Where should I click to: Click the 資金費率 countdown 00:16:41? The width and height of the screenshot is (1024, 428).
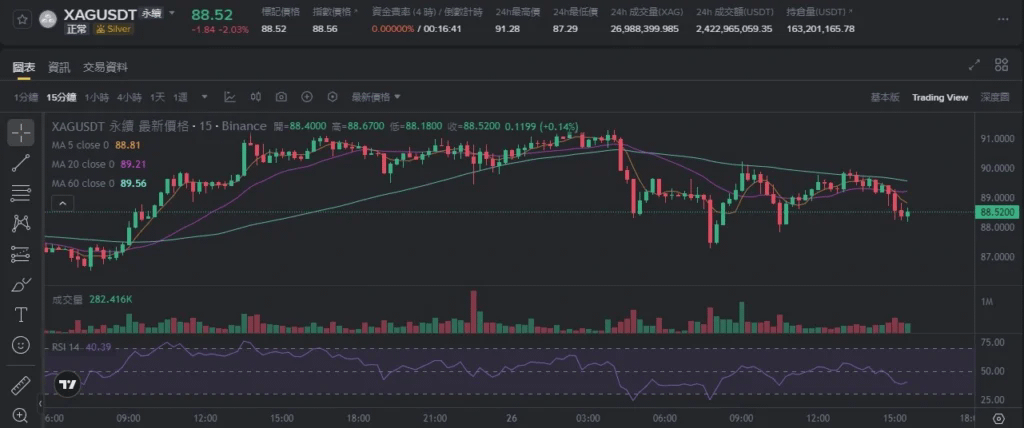tap(443, 29)
